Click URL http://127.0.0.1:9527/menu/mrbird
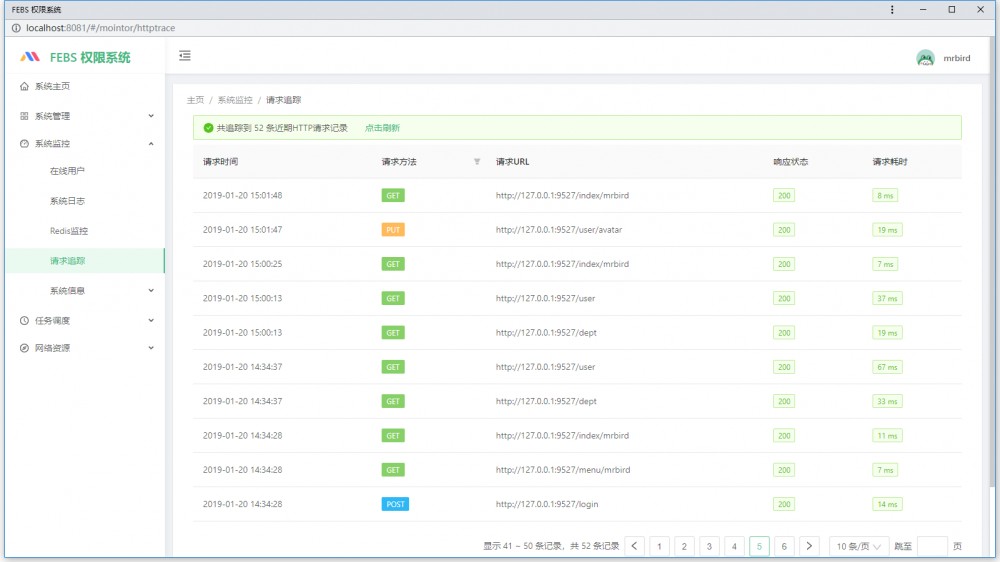The height and width of the screenshot is (562, 1000). pos(562,470)
